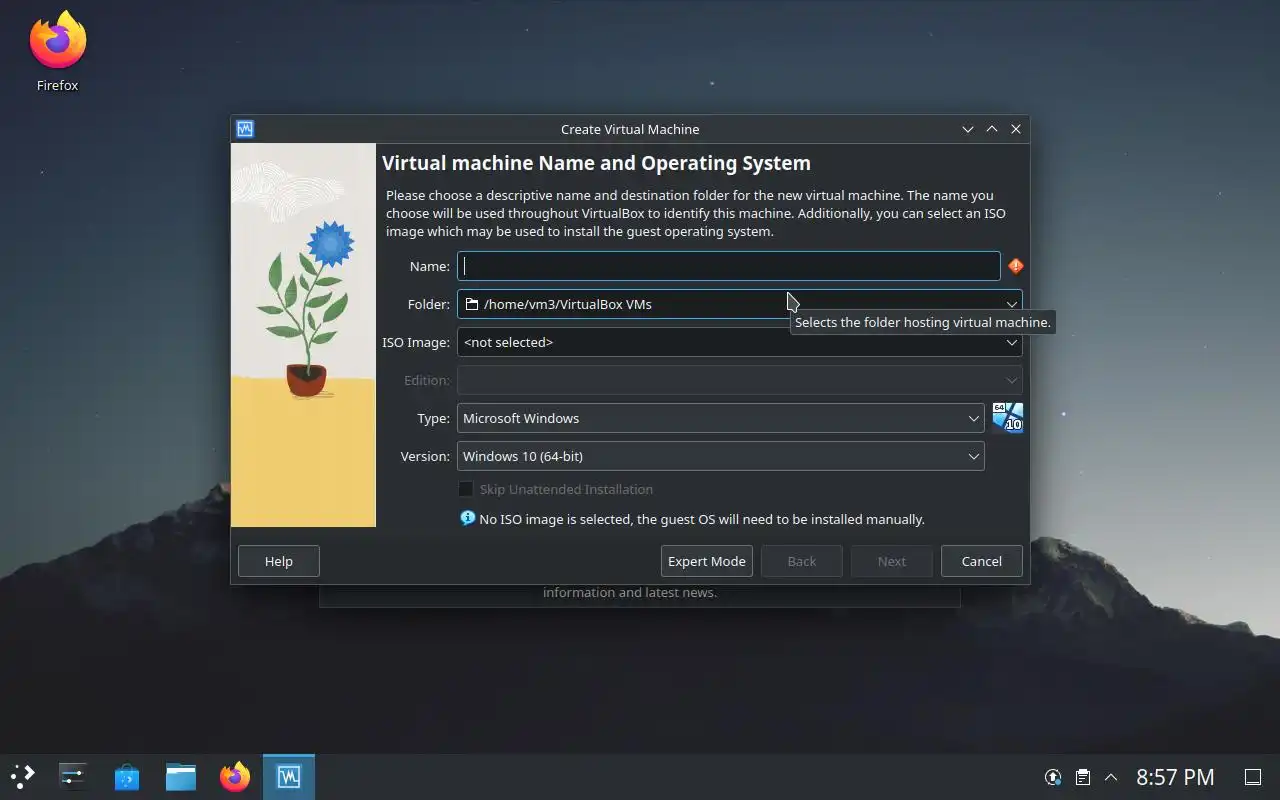This screenshot has width=1280, height=800.
Task: Switch to Expert Mode
Action: pos(707,561)
